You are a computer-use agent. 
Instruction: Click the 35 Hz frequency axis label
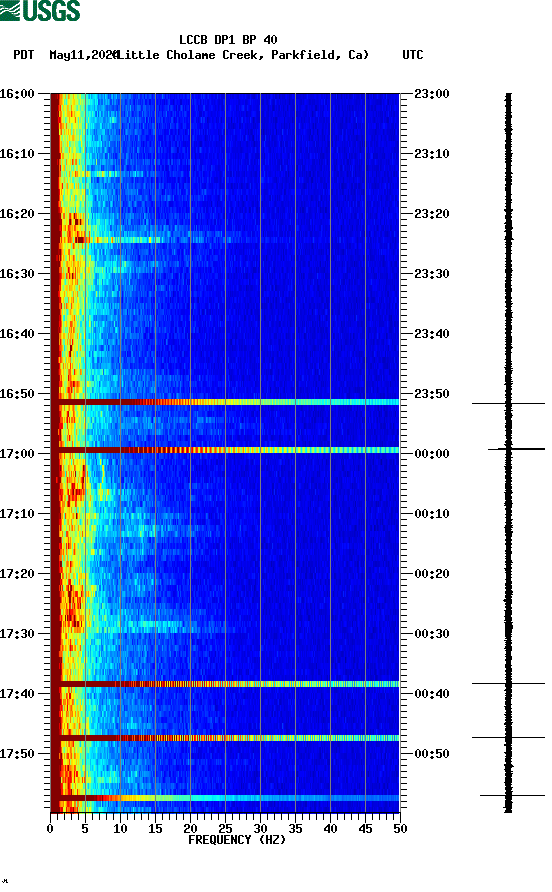pyautogui.click(x=295, y=829)
